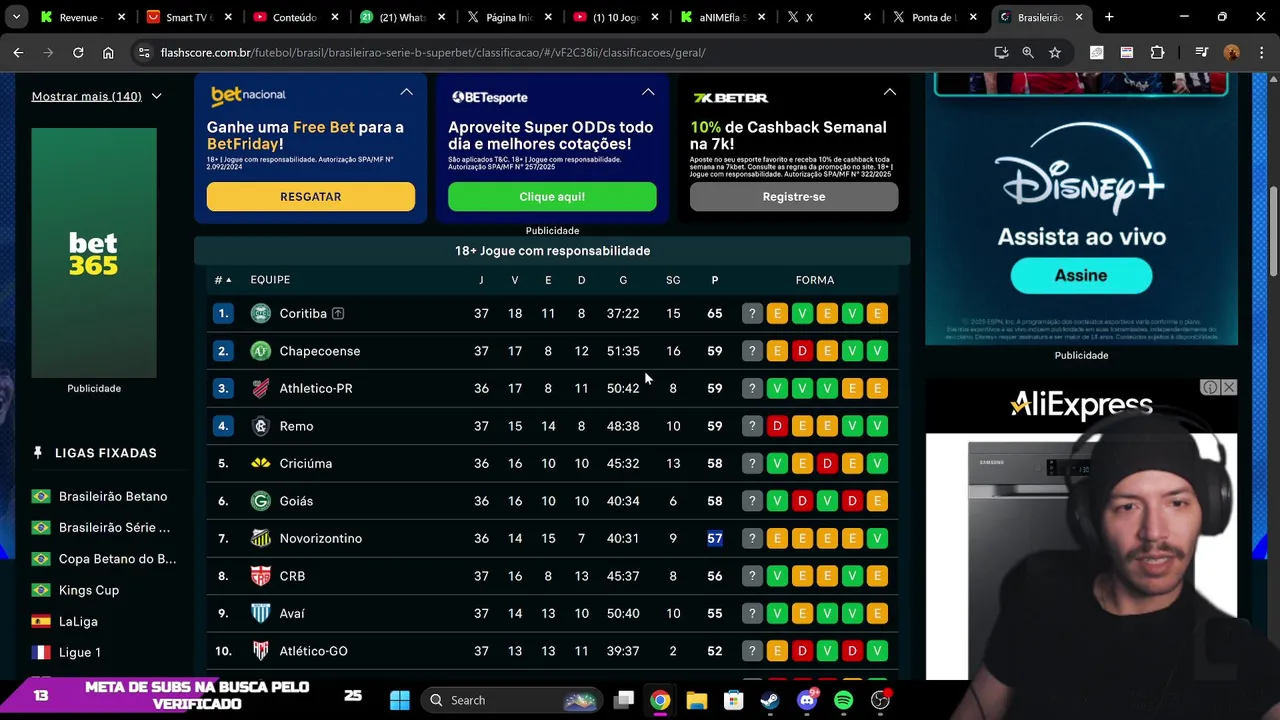Click the browser back arrow
1280x720 pixels.
point(18,52)
